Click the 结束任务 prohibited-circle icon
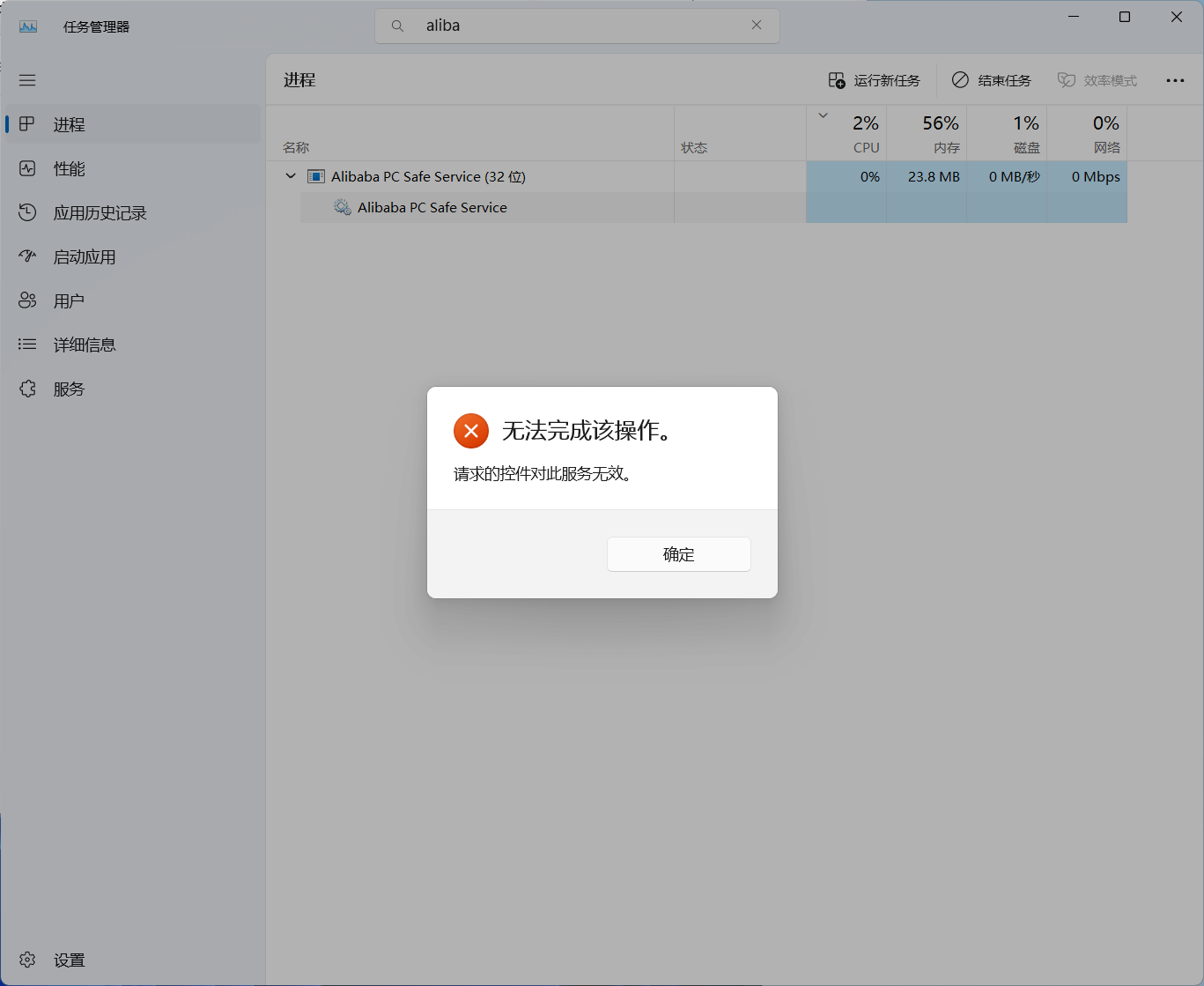This screenshot has height=986, width=1204. click(960, 80)
